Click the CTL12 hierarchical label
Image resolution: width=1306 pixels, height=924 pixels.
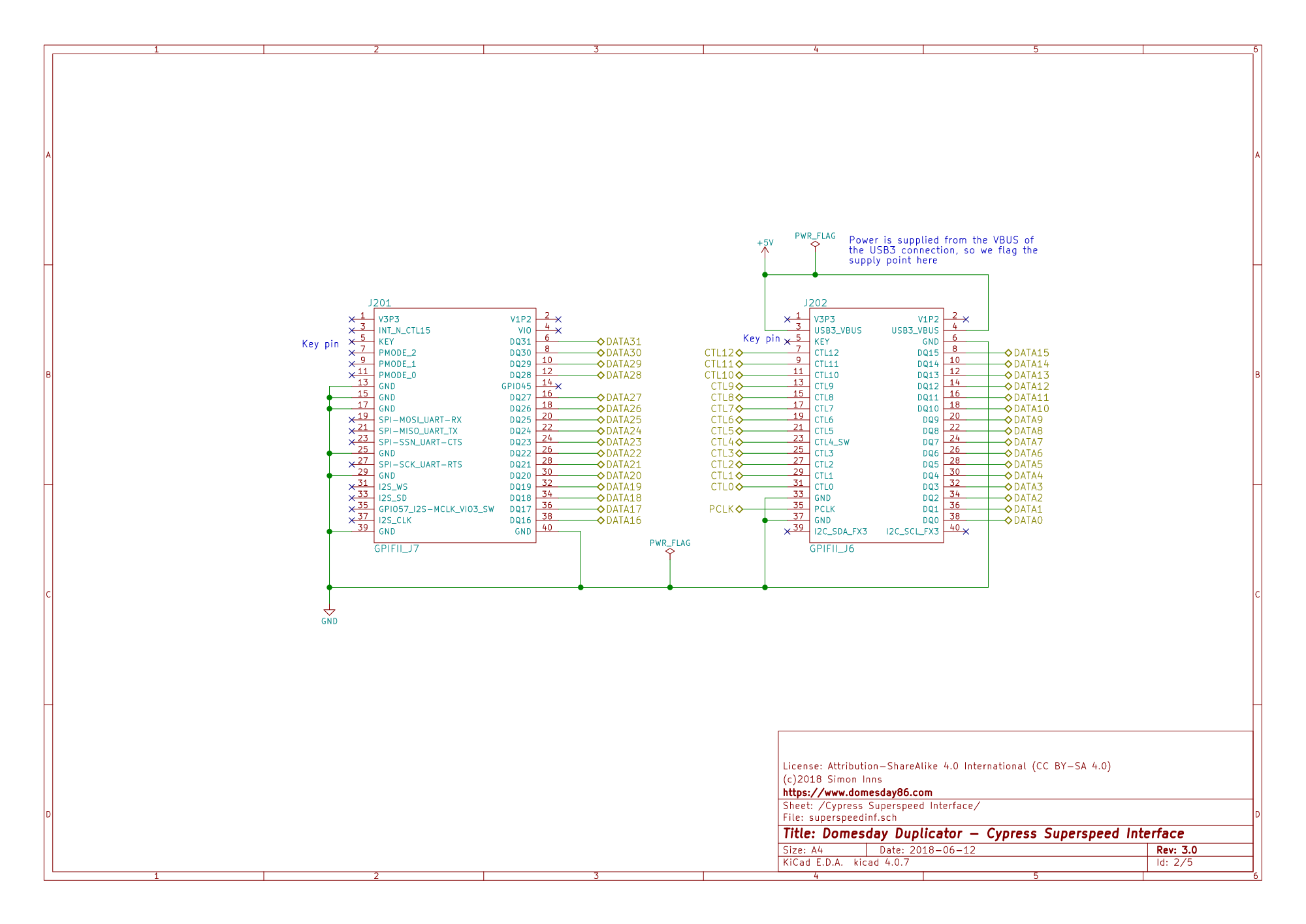tap(720, 353)
